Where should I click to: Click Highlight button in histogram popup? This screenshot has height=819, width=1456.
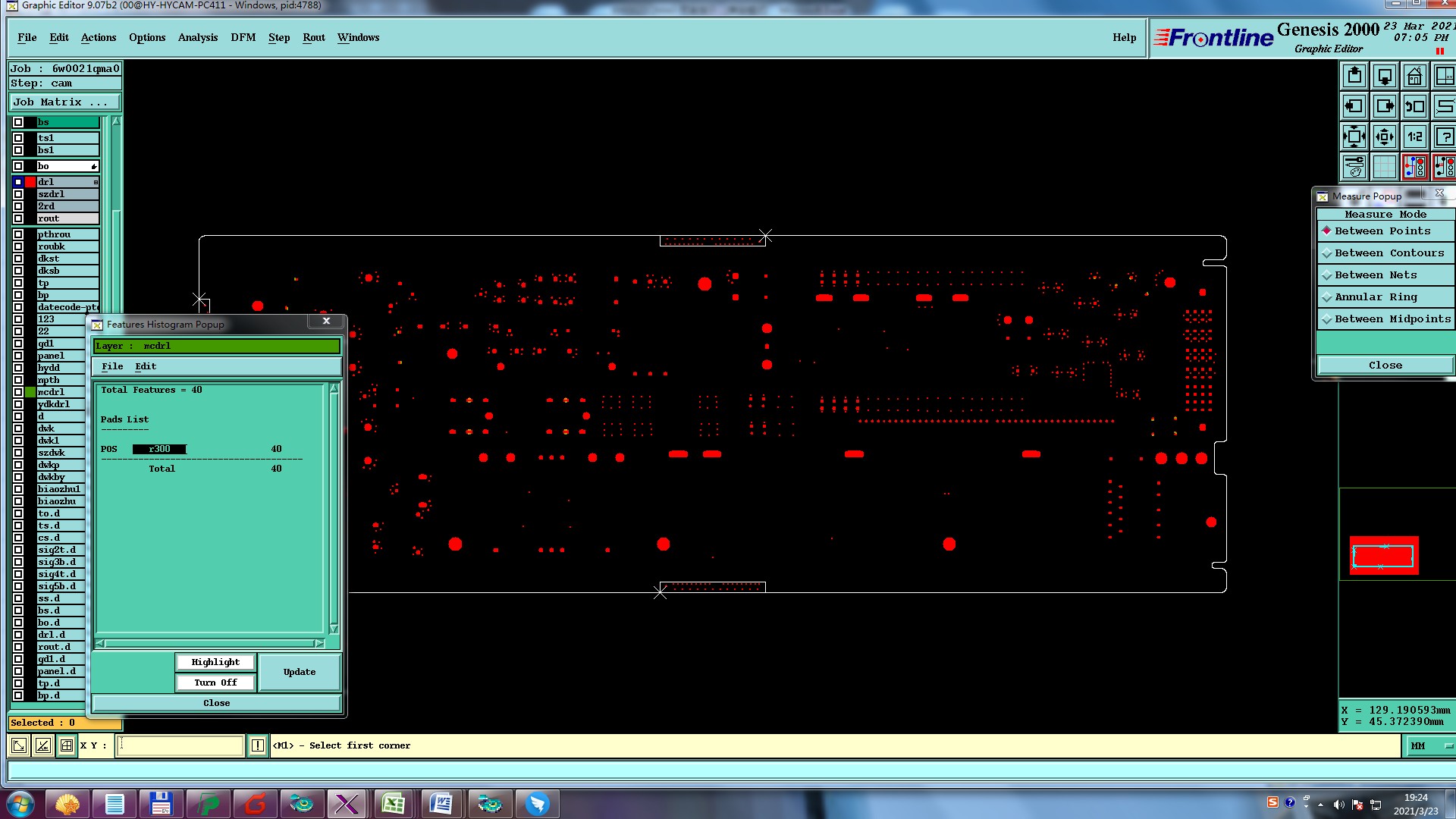coord(215,663)
